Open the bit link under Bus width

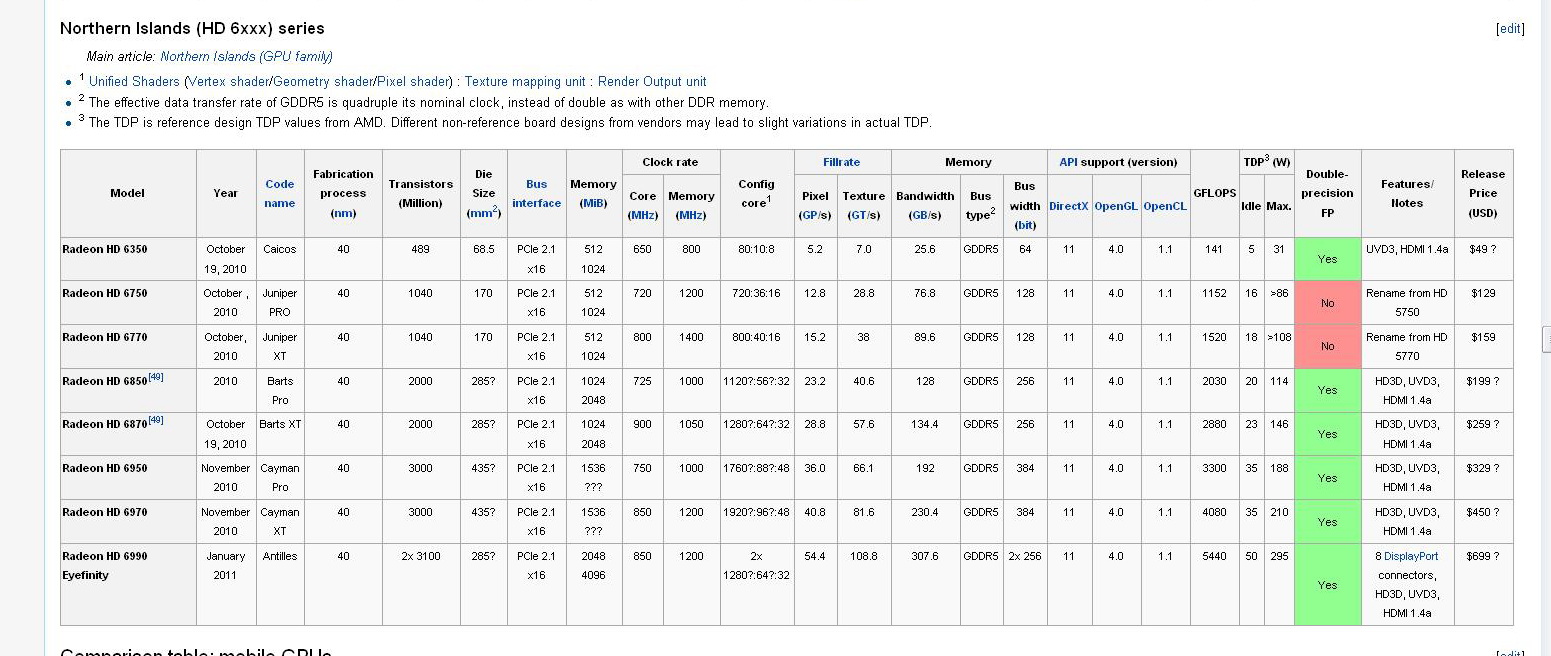(x=1025, y=225)
